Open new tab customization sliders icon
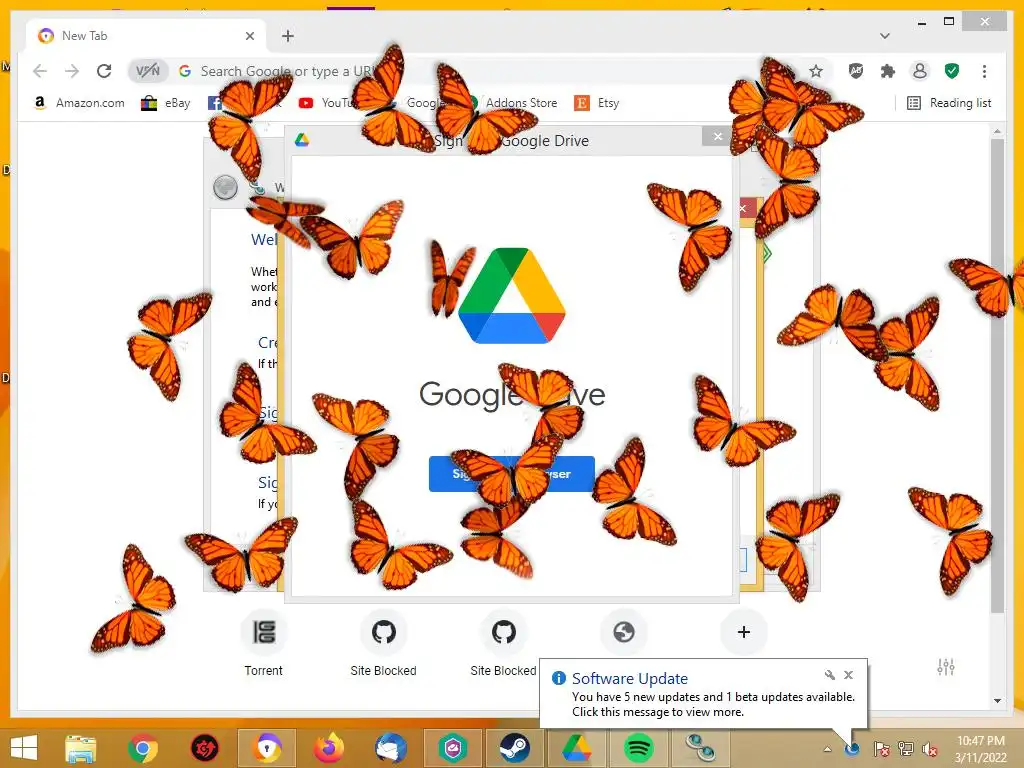Viewport: 1024px width, 768px height. [946, 667]
